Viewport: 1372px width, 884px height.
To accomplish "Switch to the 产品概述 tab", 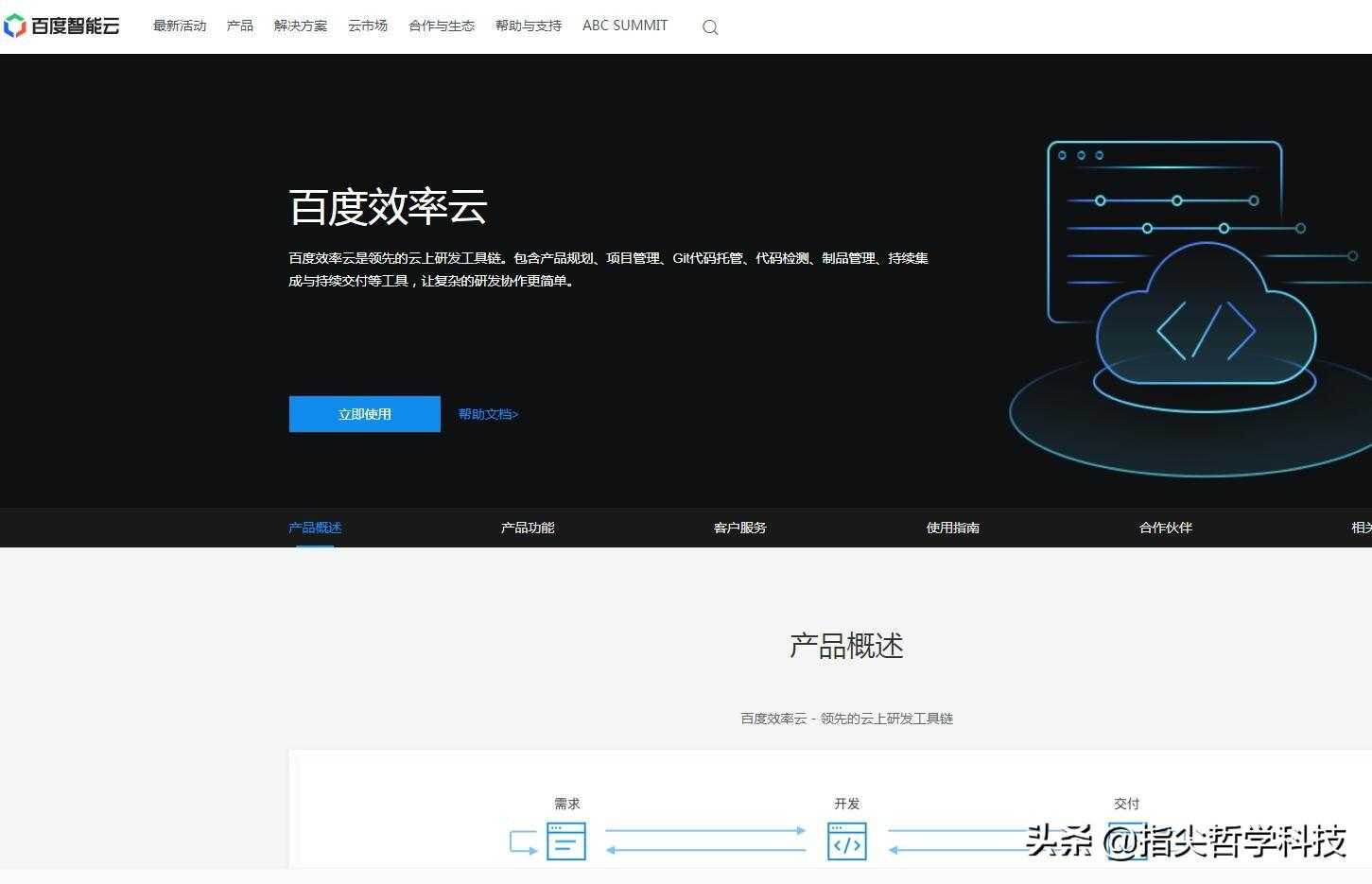I will coord(315,528).
